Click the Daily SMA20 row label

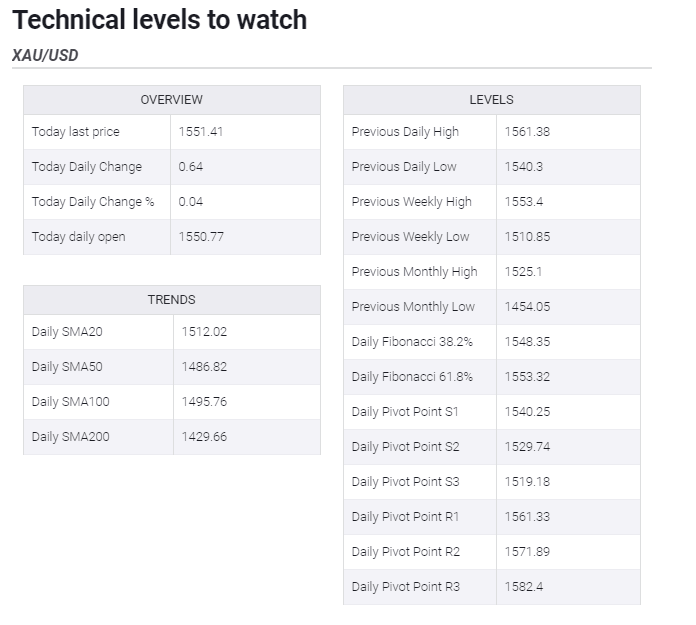tap(66, 332)
